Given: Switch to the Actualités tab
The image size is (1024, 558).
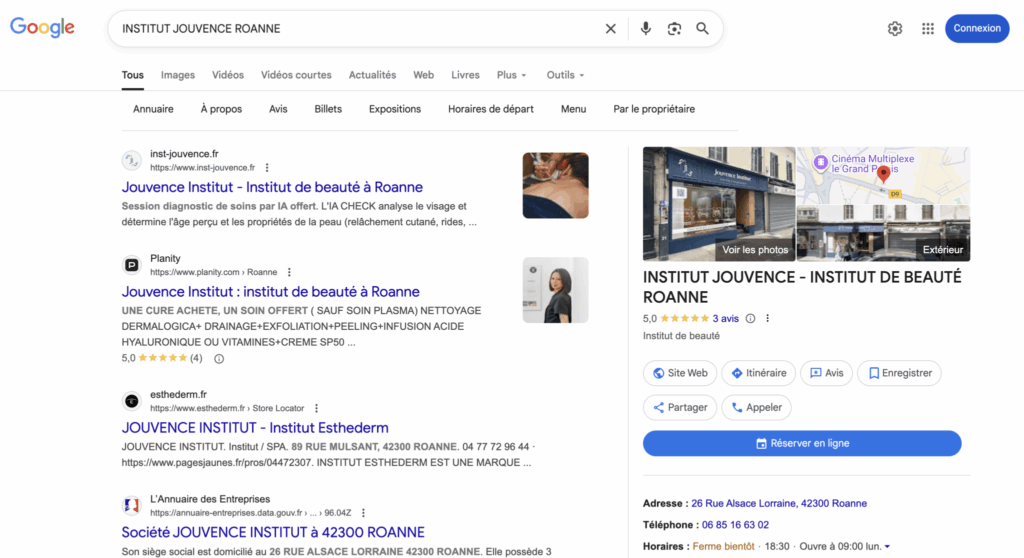Looking at the screenshot, I should click(x=372, y=75).
